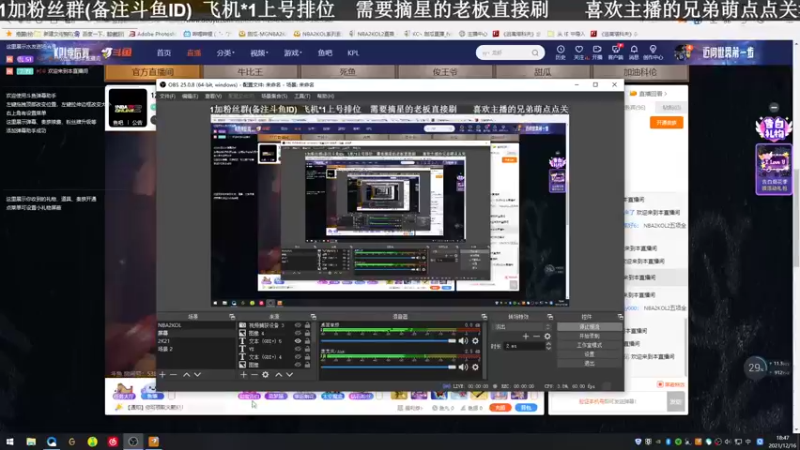The width and height of the screenshot is (800, 450).
Task: Toggle visibility of 文本 (GDI+) 6 source
Action: tap(298, 341)
